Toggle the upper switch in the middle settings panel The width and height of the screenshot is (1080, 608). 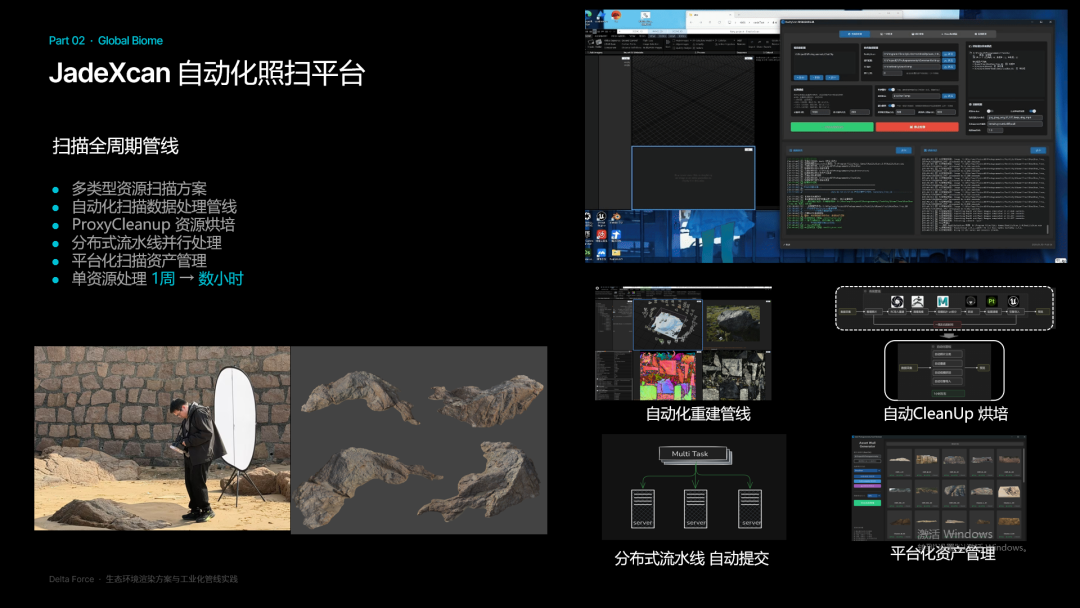tap(891, 90)
